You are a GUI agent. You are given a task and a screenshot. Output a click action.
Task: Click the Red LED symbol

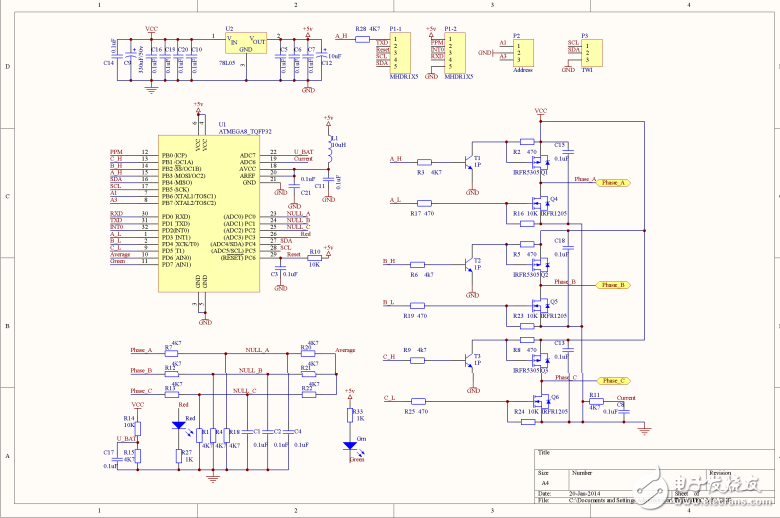(178, 424)
